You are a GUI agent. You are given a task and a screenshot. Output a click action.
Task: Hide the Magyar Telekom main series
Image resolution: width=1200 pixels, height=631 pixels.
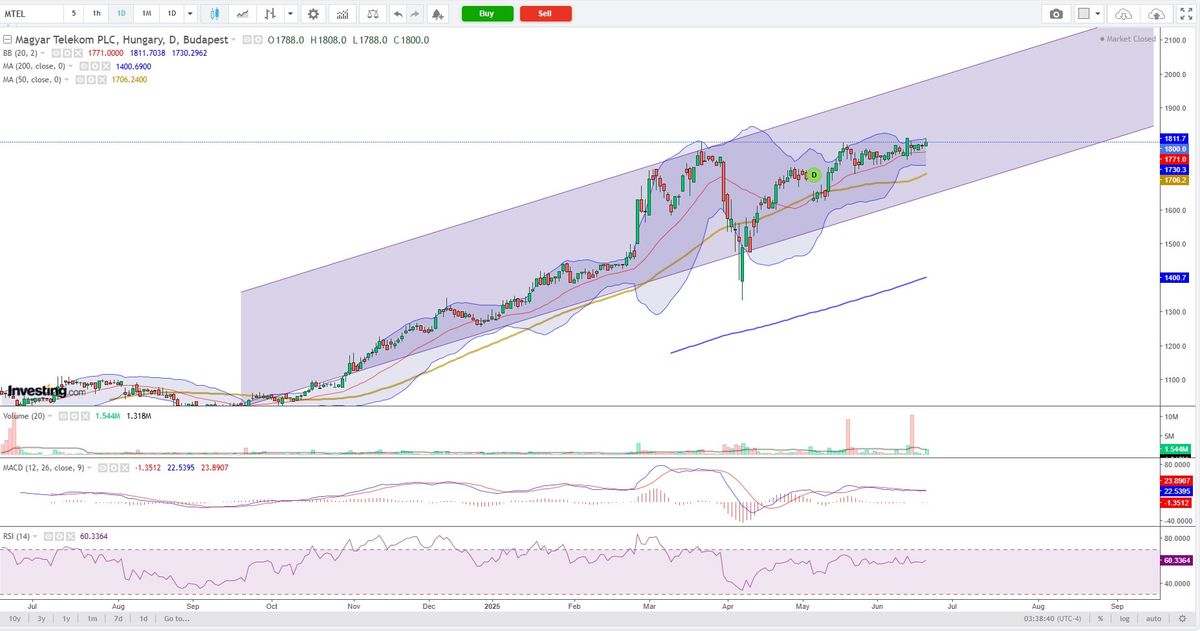pos(246,40)
